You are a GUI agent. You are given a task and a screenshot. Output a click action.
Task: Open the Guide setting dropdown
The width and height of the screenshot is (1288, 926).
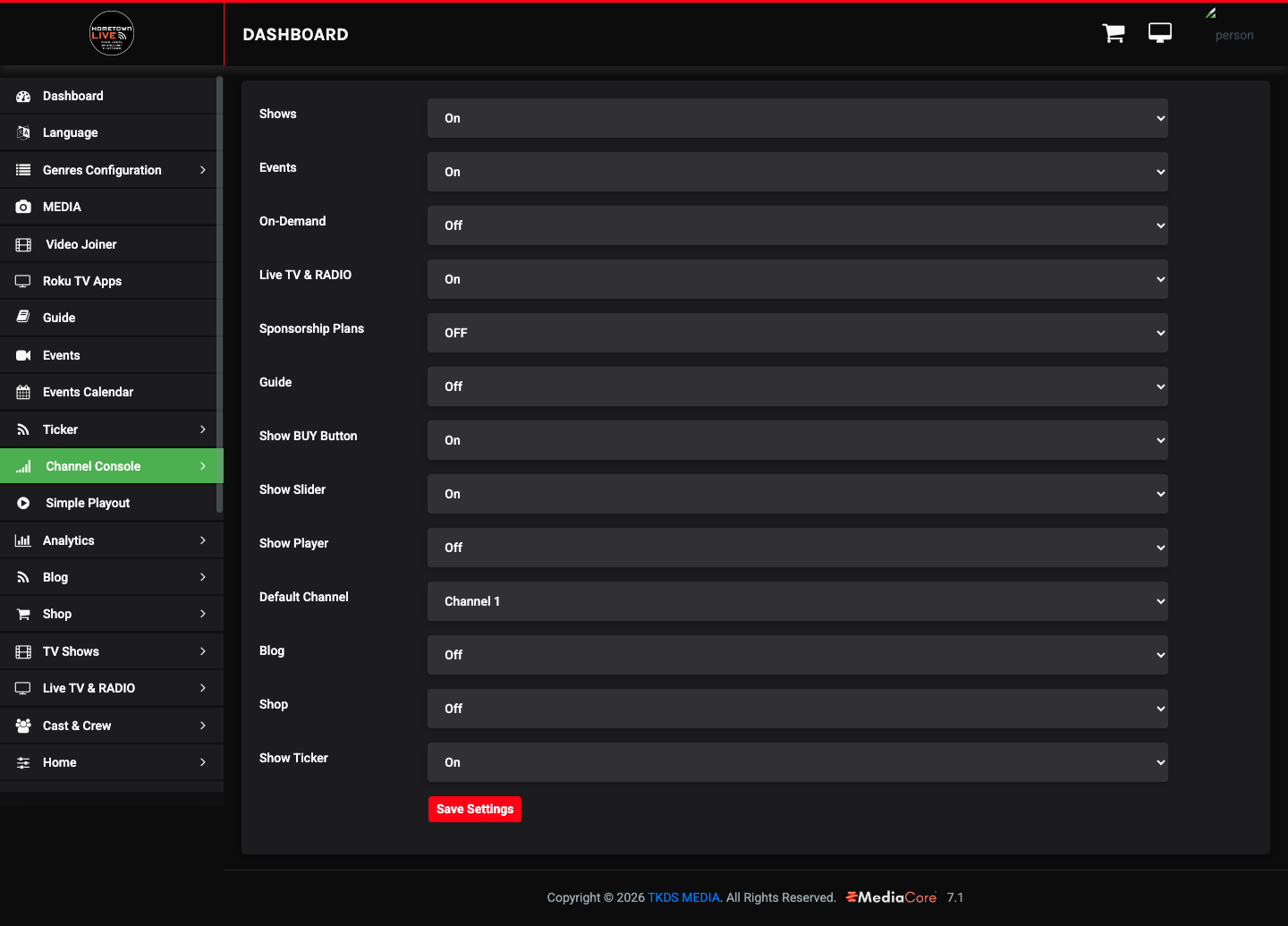pyautogui.click(x=798, y=387)
